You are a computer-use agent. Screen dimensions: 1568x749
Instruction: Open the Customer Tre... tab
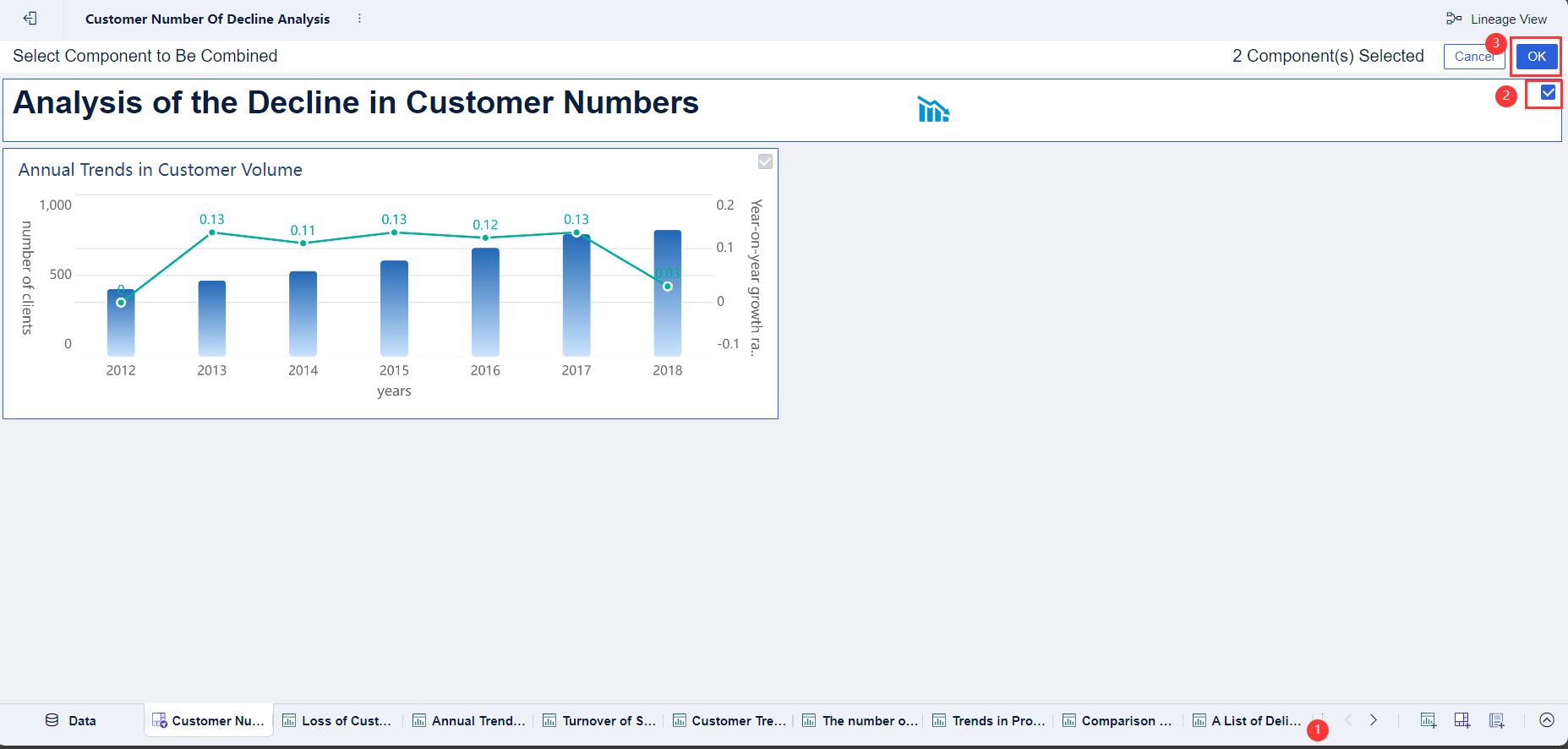(729, 720)
